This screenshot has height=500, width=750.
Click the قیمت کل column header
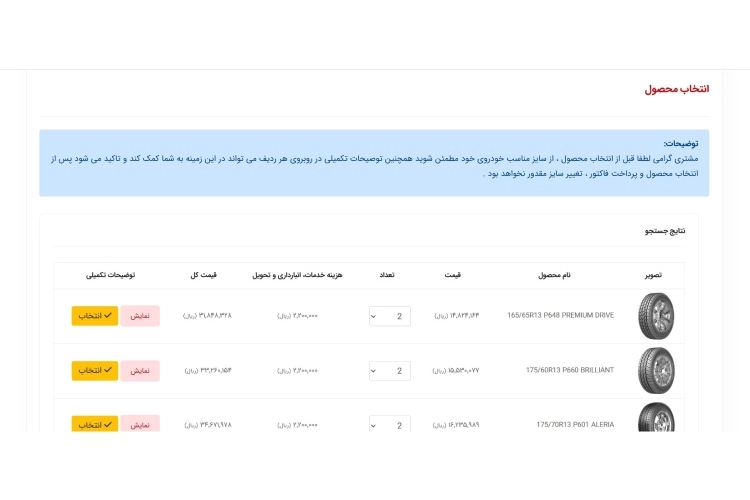click(204, 275)
